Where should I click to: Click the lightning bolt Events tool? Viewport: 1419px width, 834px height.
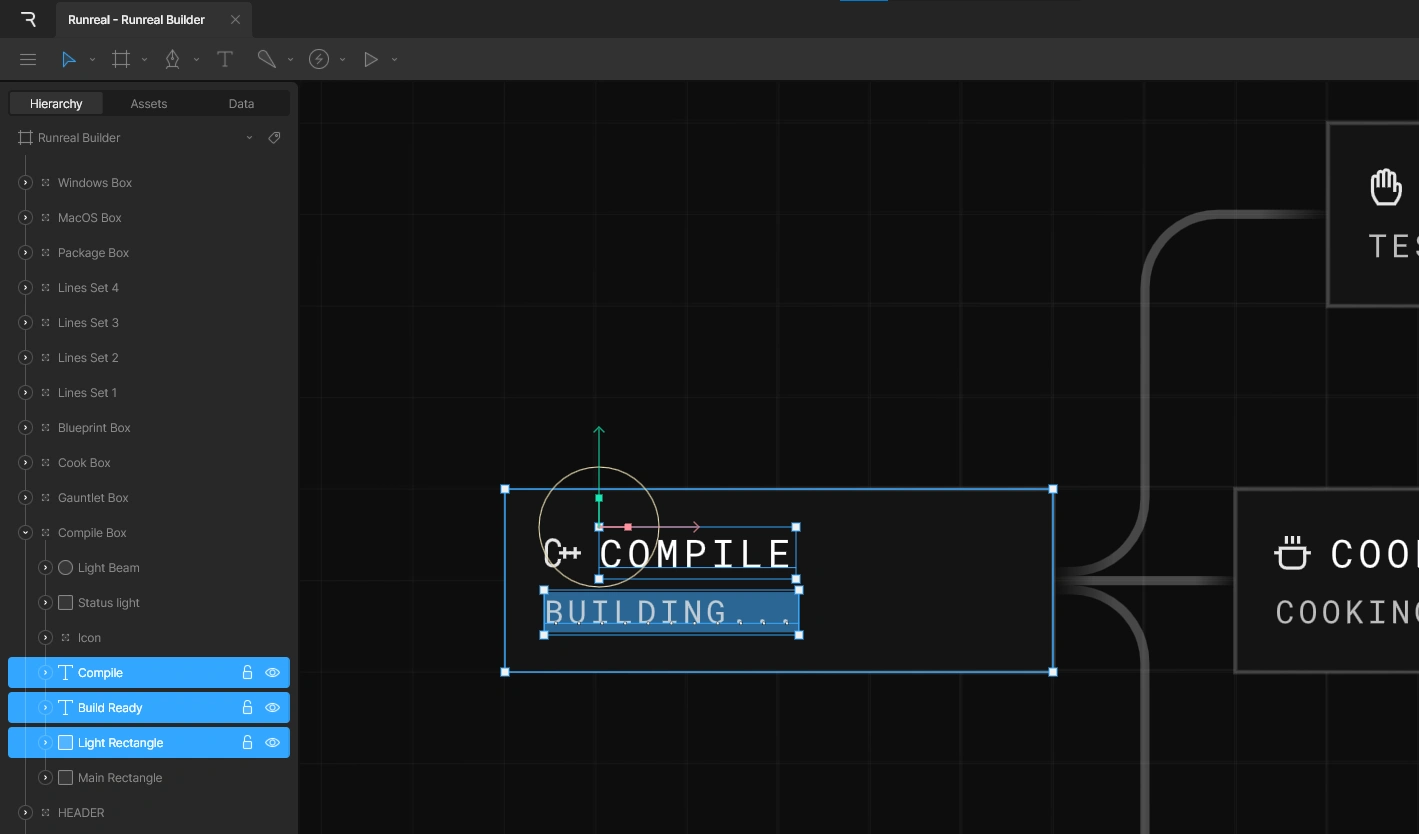(x=319, y=60)
